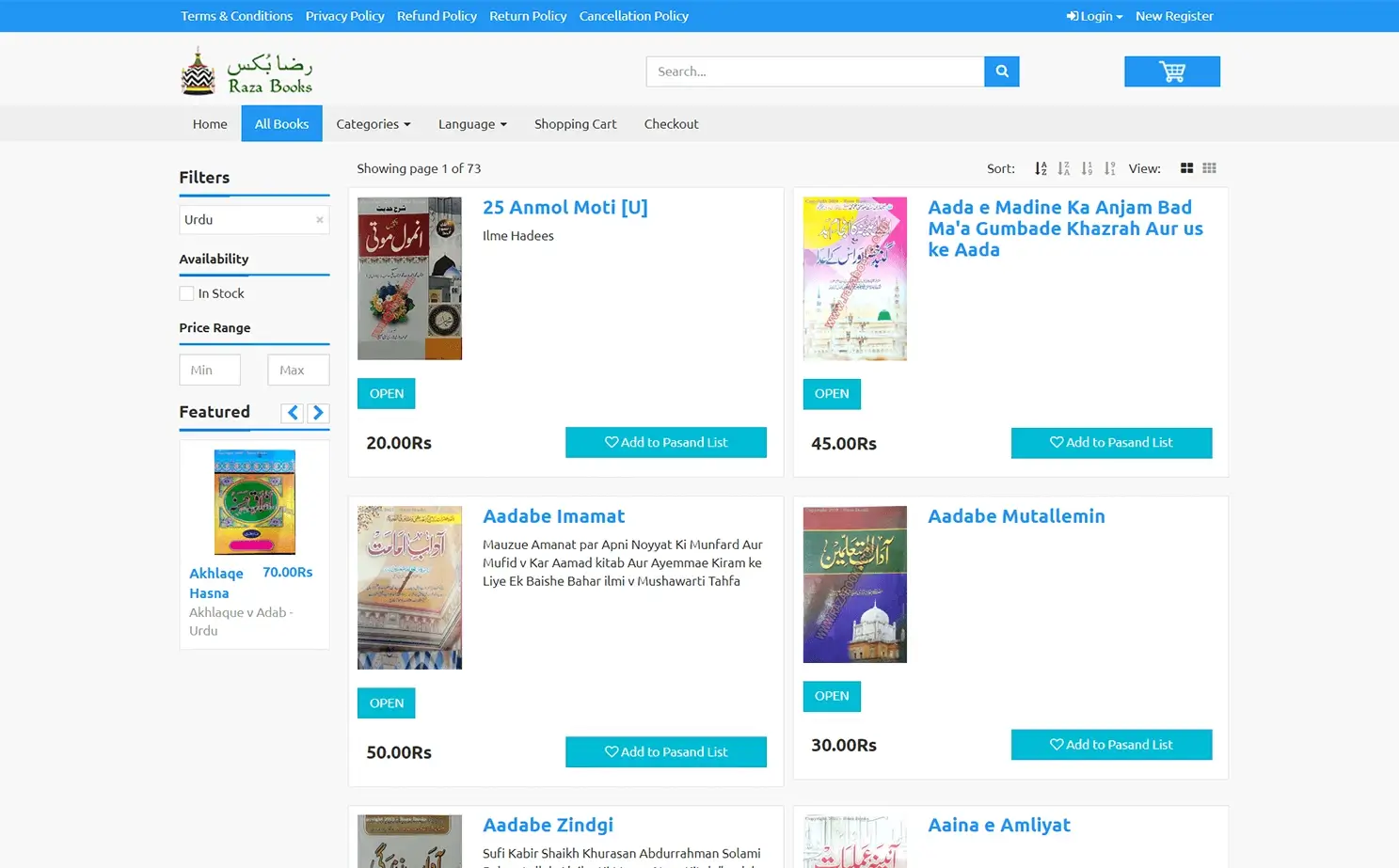The width and height of the screenshot is (1399, 868).
Task: Type in the Min price field
Action: click(209, 370)
